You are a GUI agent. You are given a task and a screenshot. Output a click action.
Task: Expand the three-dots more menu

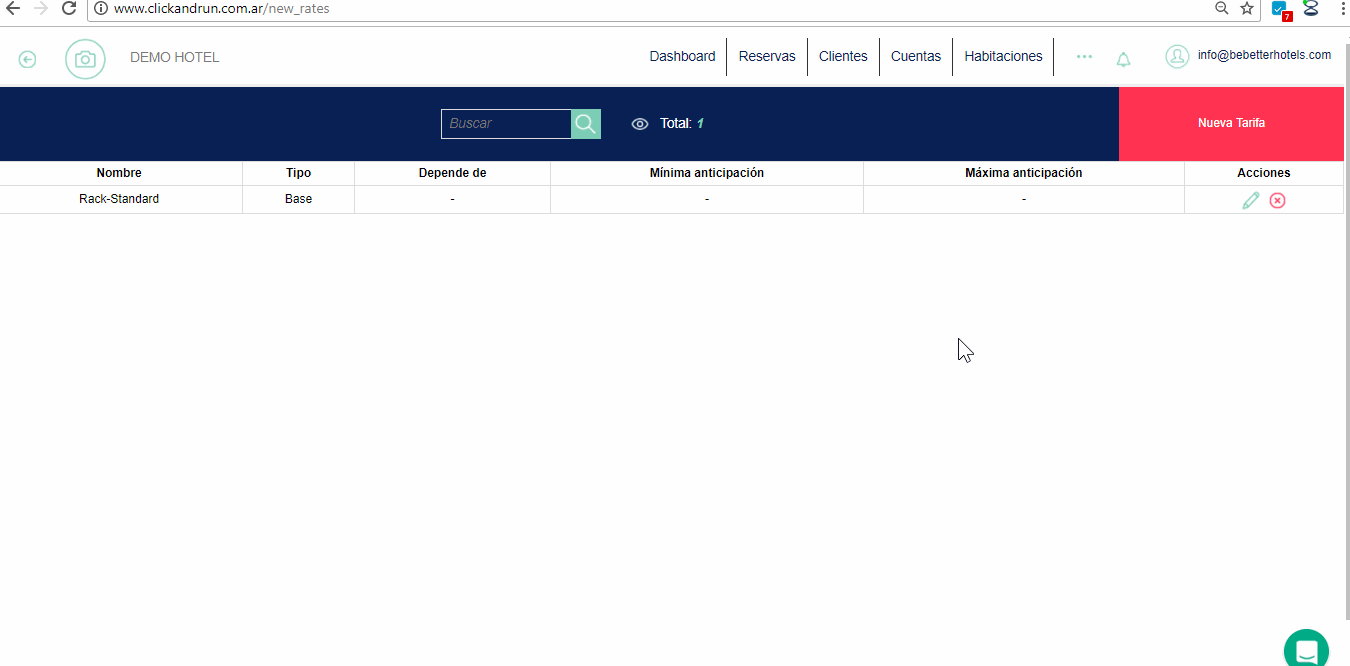pos(1084,57)
